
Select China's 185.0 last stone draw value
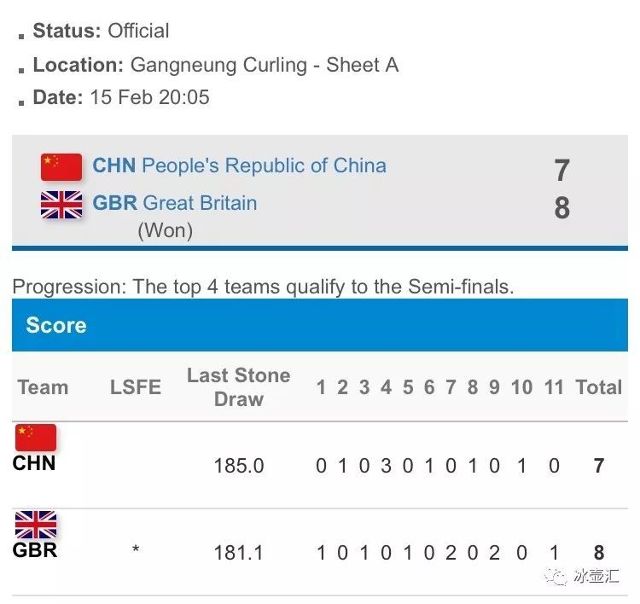click(x=239, y=466)
